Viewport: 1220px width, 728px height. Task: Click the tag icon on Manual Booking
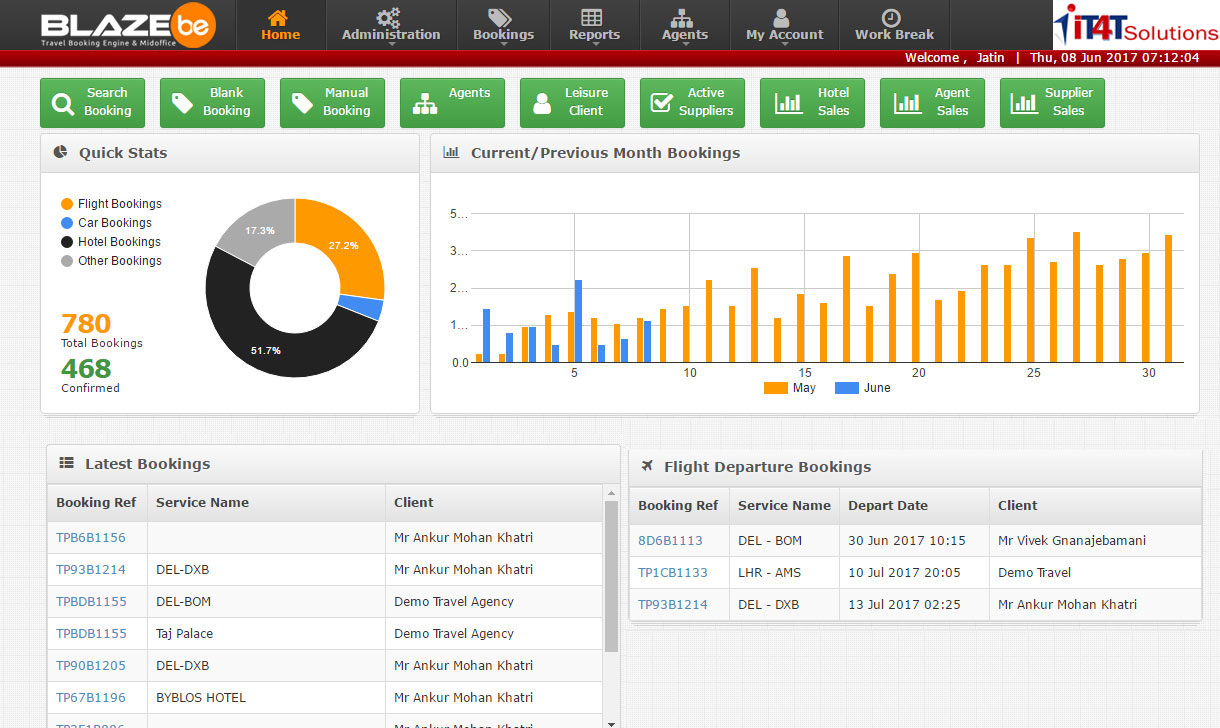coord(302,103)
